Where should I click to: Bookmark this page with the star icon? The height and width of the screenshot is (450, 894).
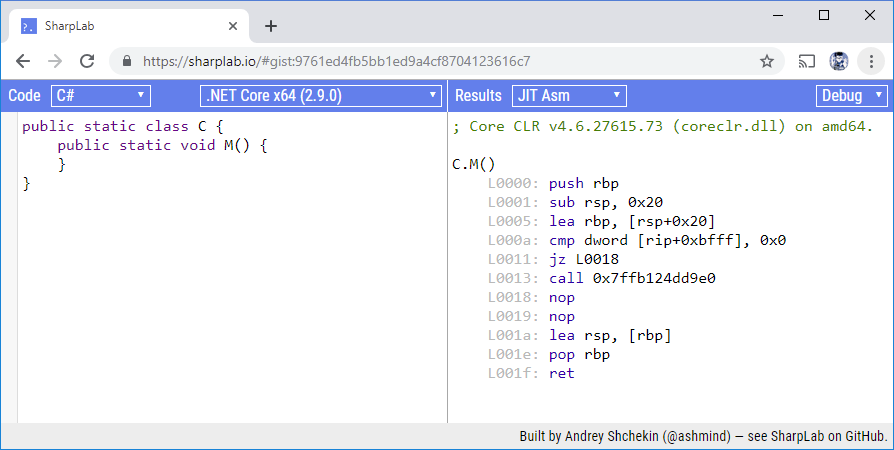pos(767,61)
